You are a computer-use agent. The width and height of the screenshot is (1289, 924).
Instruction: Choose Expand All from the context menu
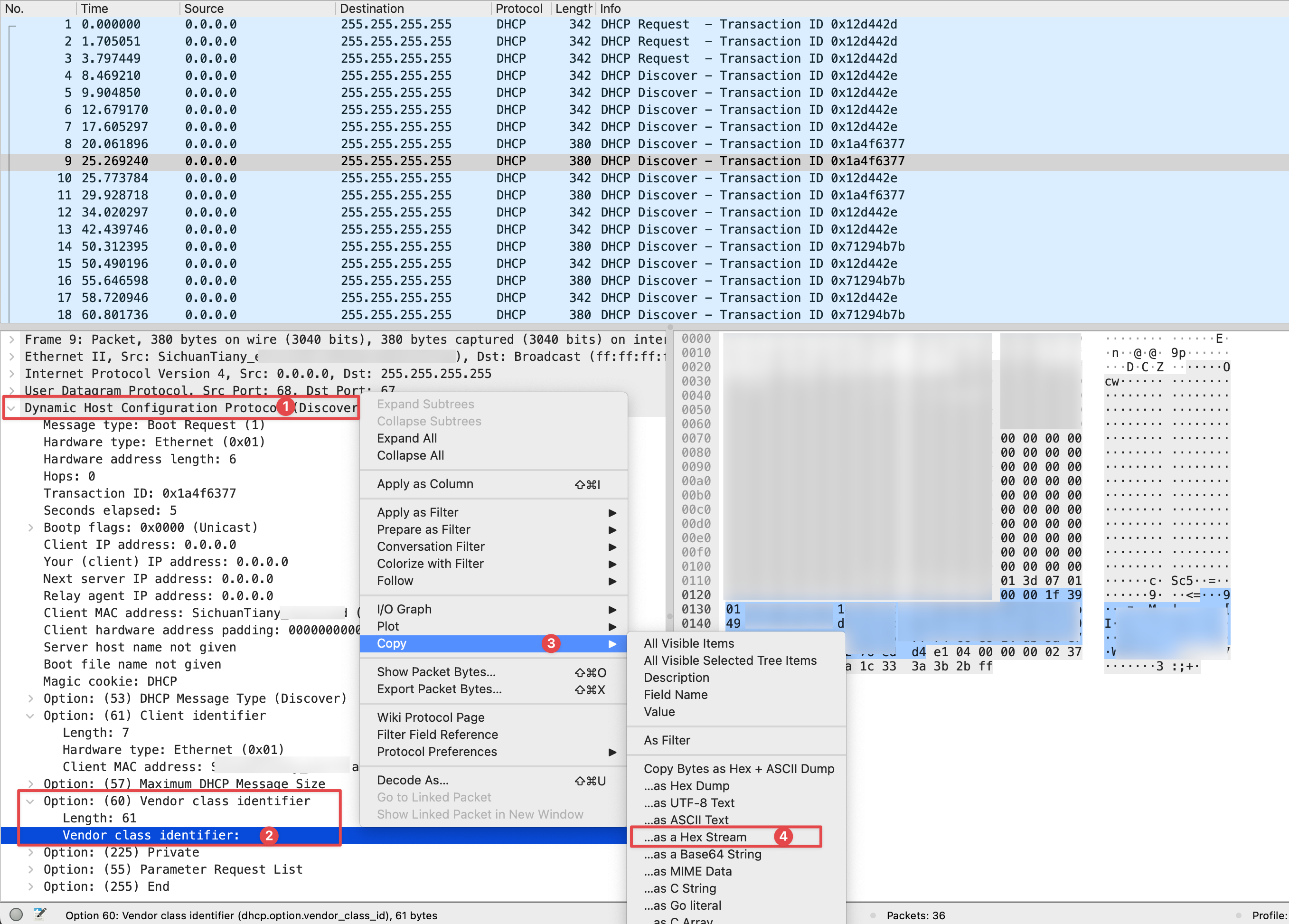[407, 438]
